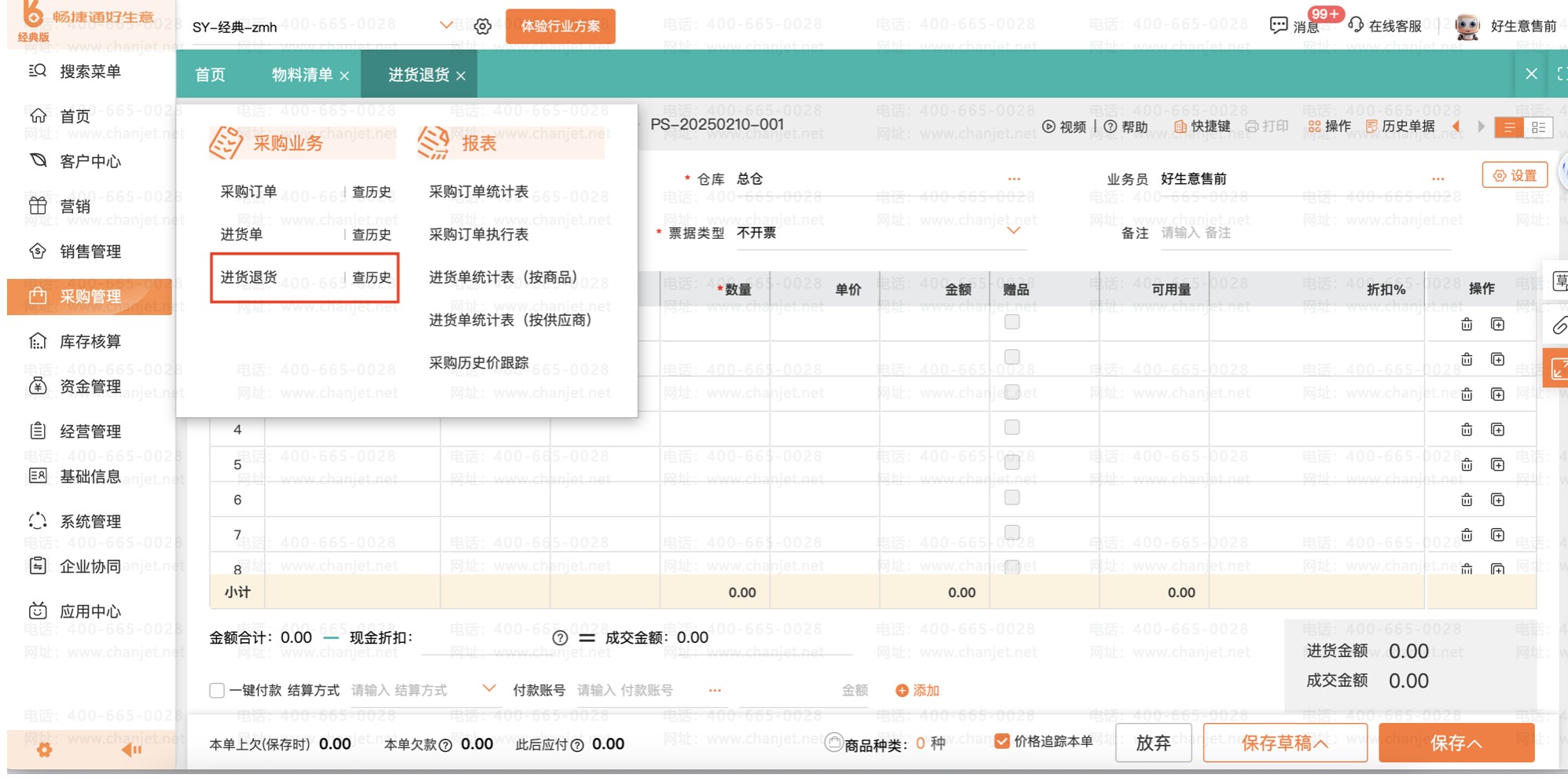The image size is (1568, 778).
Task: Expand the 票据类型 dropdown
Action: tap(1014, 232)
